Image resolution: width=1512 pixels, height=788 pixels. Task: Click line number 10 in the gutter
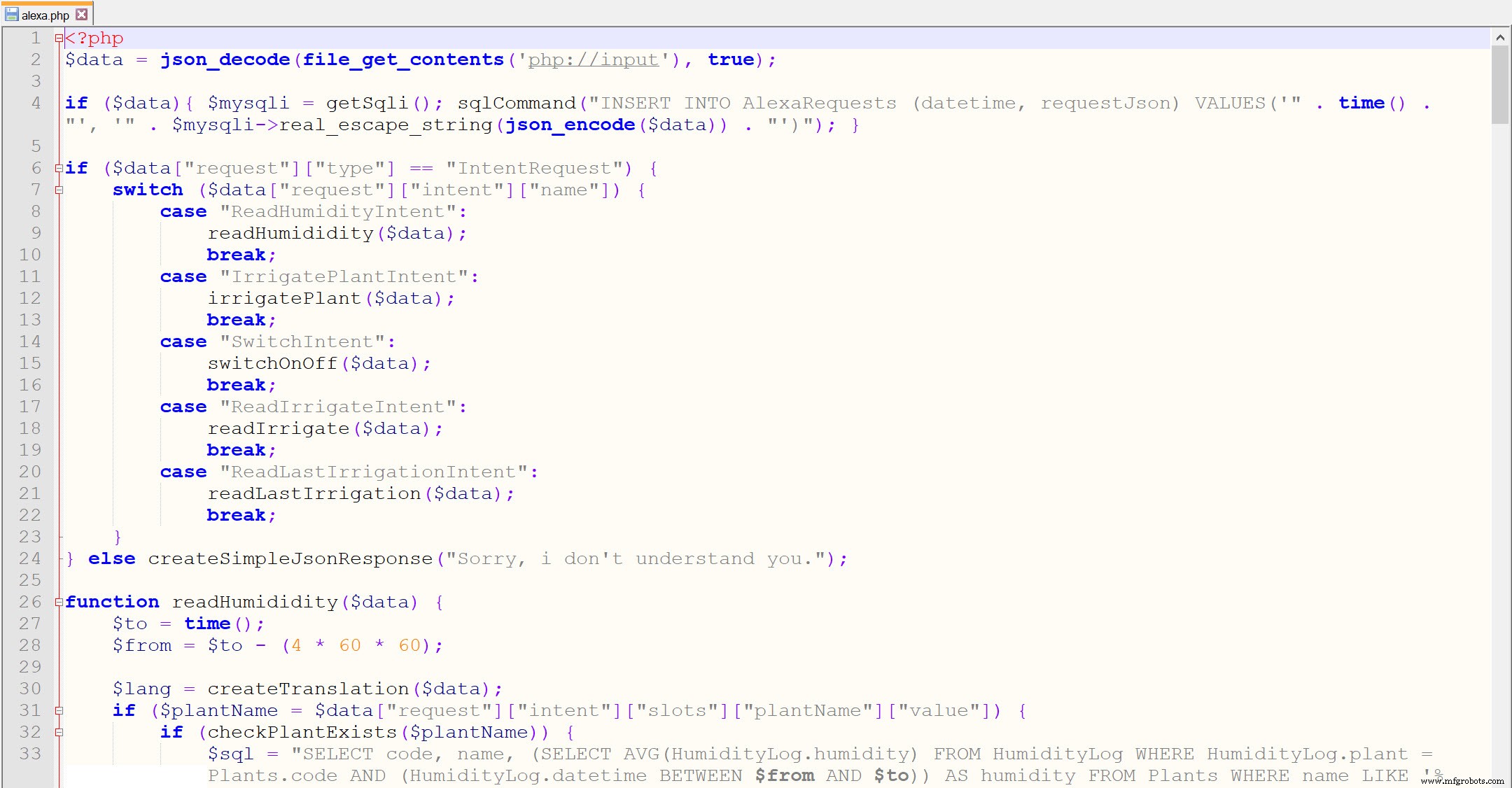click(x=30, y=255)
